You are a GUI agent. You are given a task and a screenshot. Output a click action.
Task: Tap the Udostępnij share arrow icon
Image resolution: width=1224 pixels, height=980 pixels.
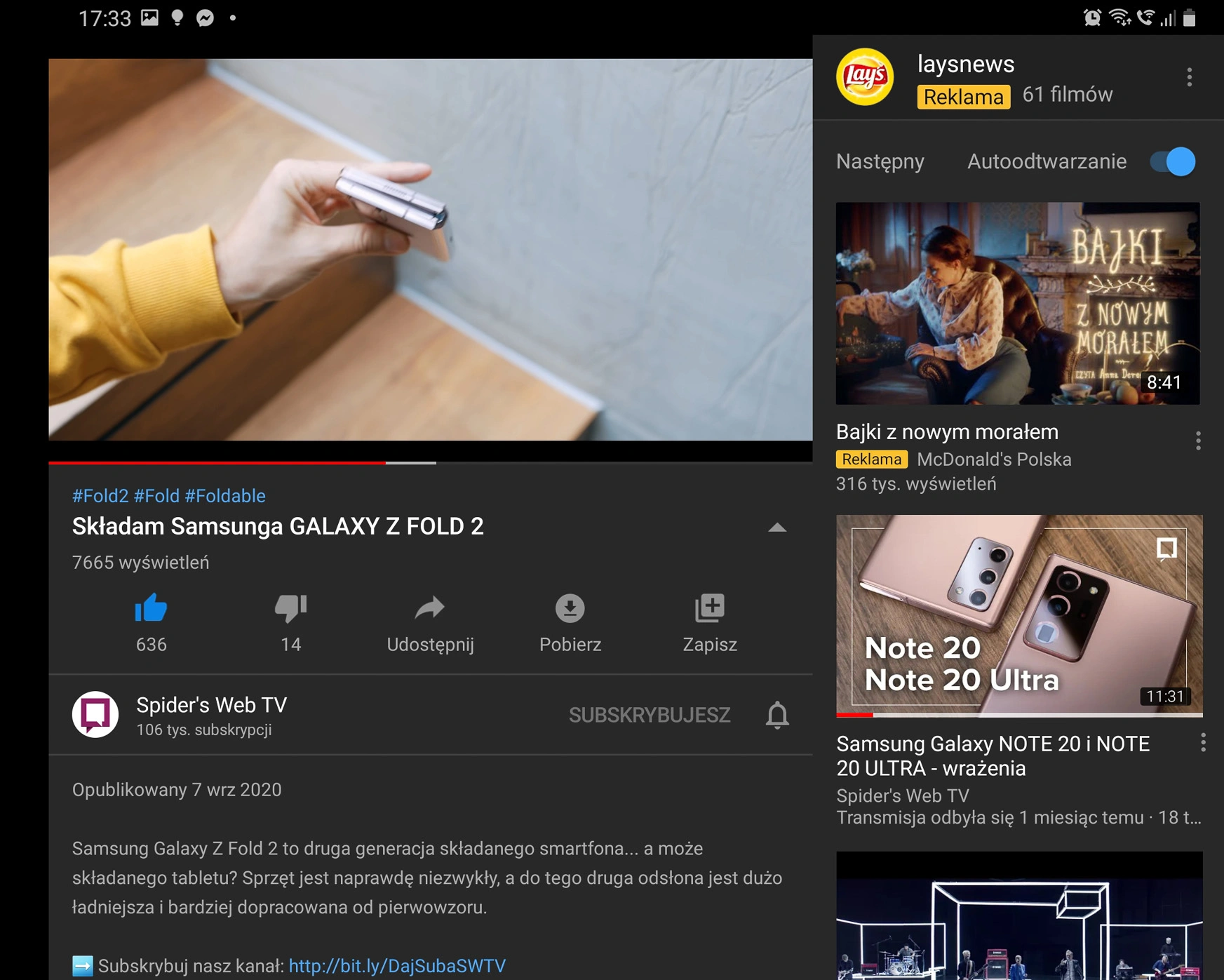point(430,608)
